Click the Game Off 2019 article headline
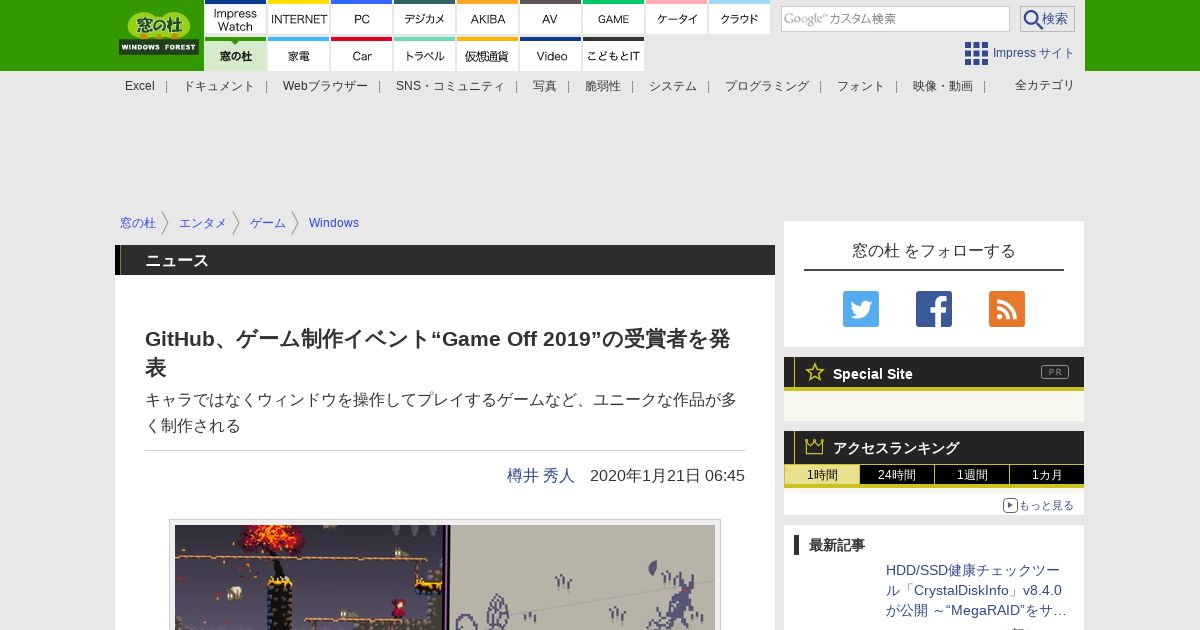Viewport: 1200px width, 630px height. pyautogui.click(x=438, y=353)
